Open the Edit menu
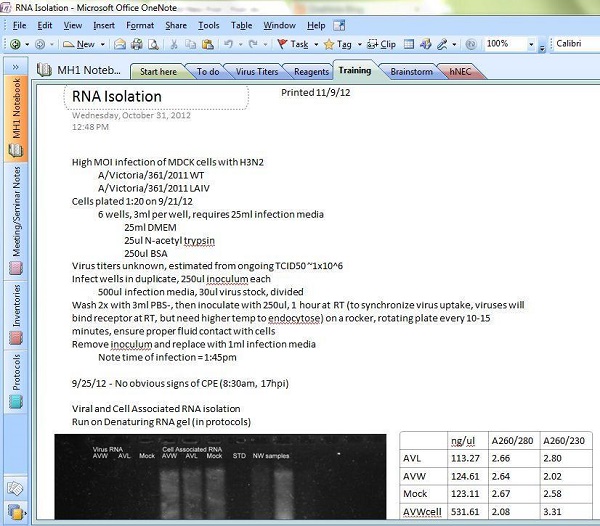 (x=44, y=25)
